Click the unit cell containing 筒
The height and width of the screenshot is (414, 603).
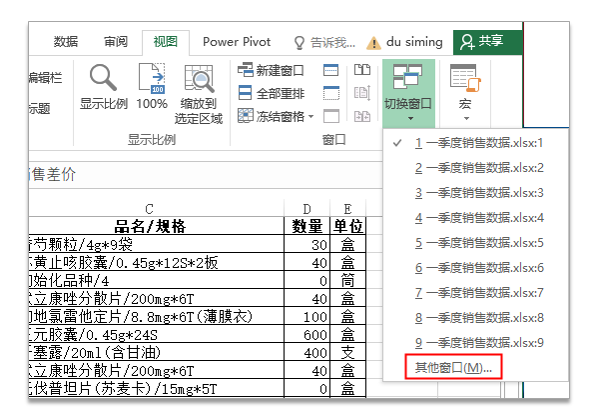click(348, 280)
